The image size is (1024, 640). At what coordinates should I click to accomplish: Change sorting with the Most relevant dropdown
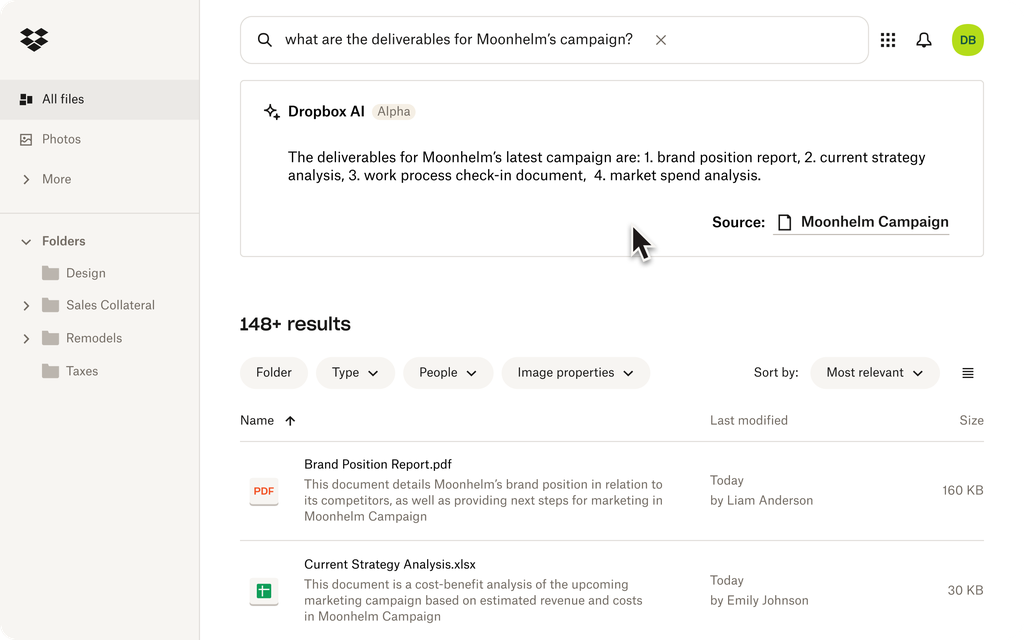click(874, 372)
